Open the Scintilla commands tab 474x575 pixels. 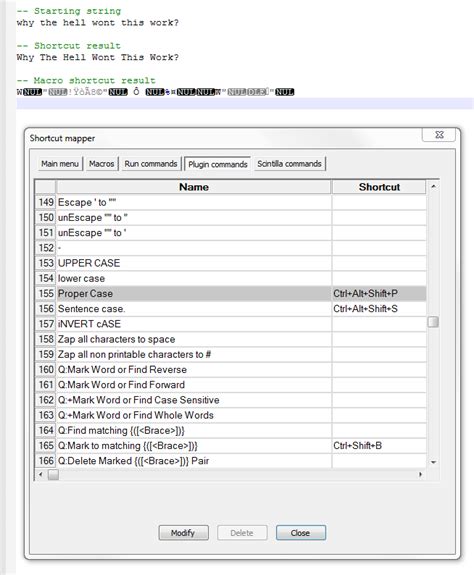pyautogui.click(x=289, y=164)
